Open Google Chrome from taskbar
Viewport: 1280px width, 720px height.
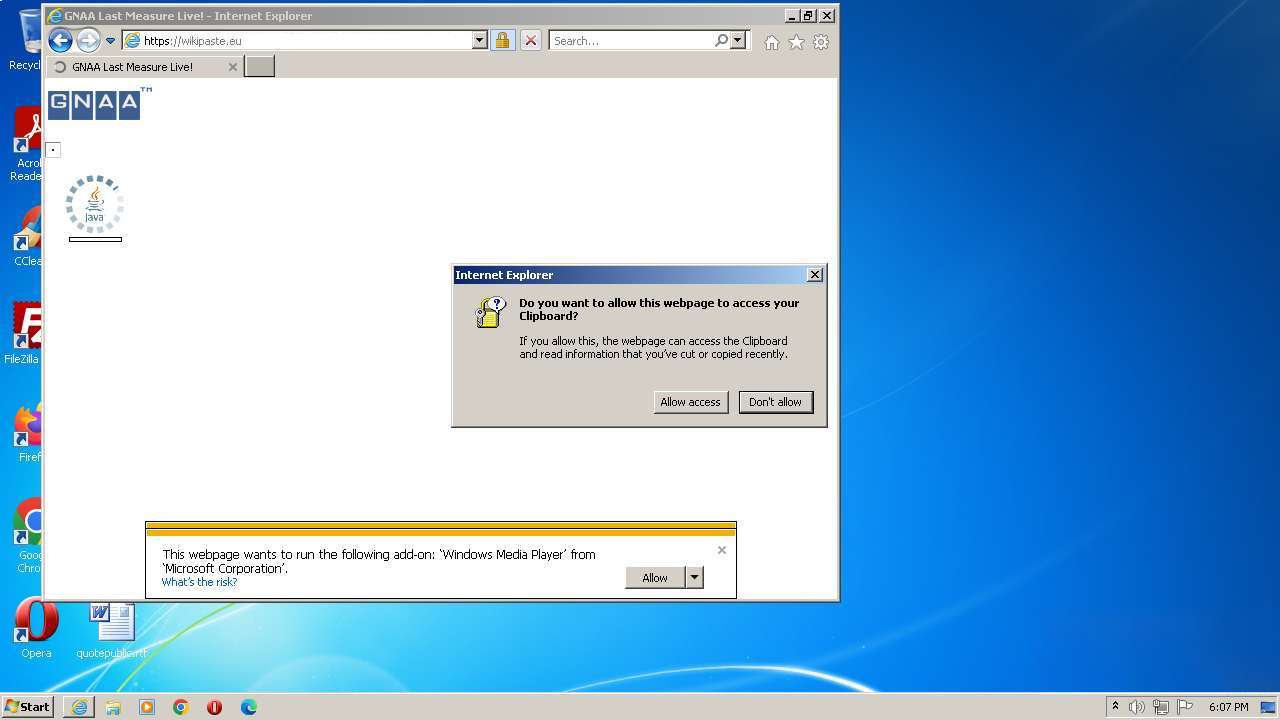pos(181,707)
